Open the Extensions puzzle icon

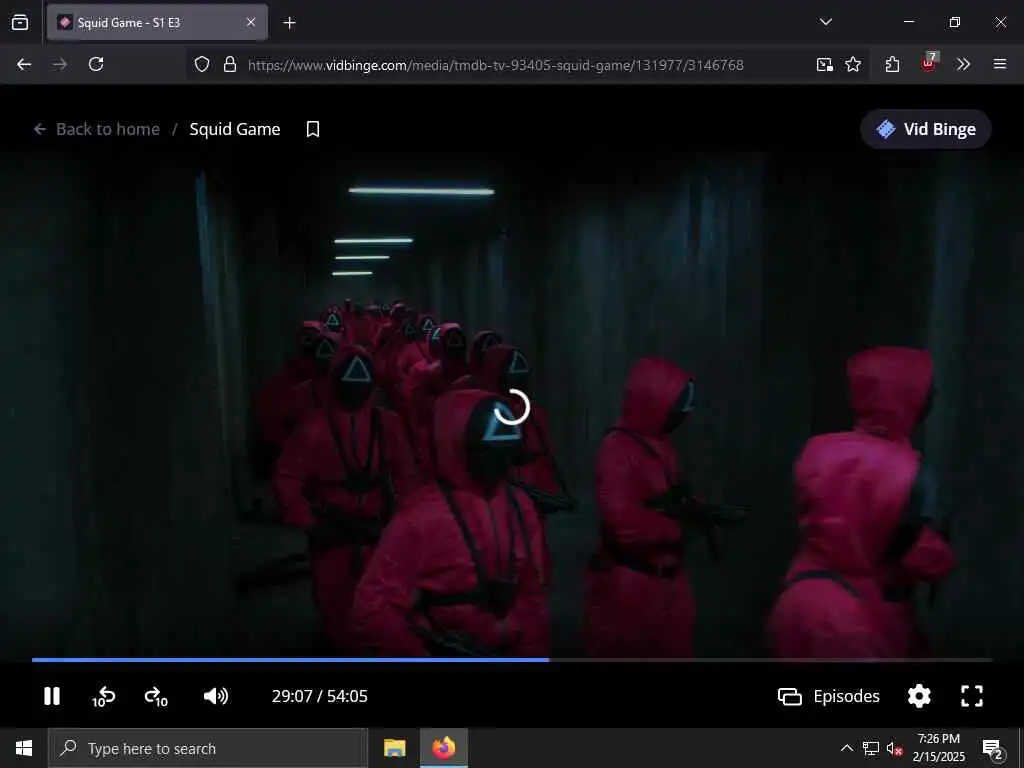click(x=892, y=64)
